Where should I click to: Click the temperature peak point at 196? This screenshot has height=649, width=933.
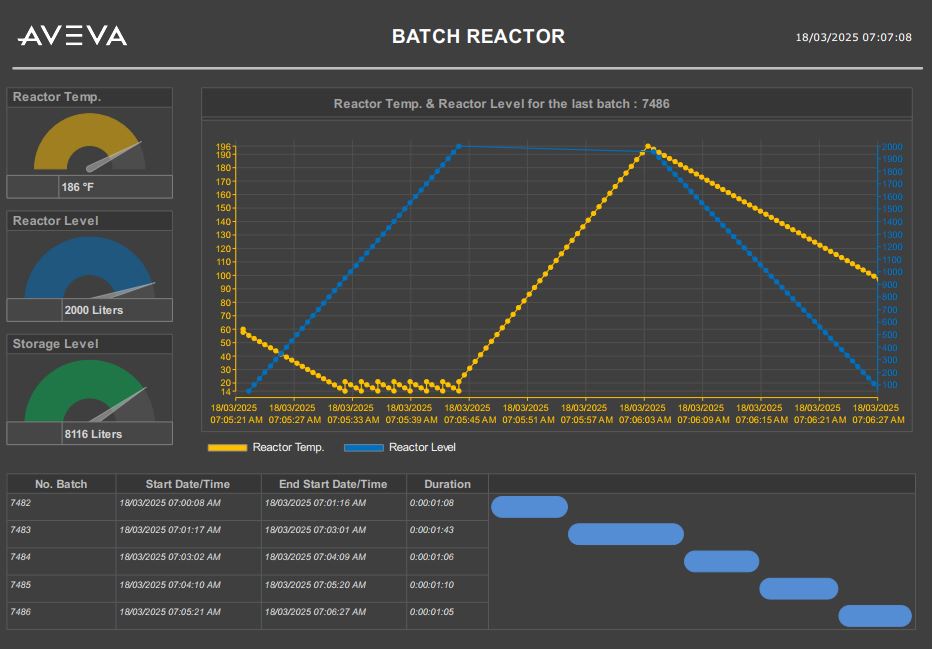click(x=648, y=147)
